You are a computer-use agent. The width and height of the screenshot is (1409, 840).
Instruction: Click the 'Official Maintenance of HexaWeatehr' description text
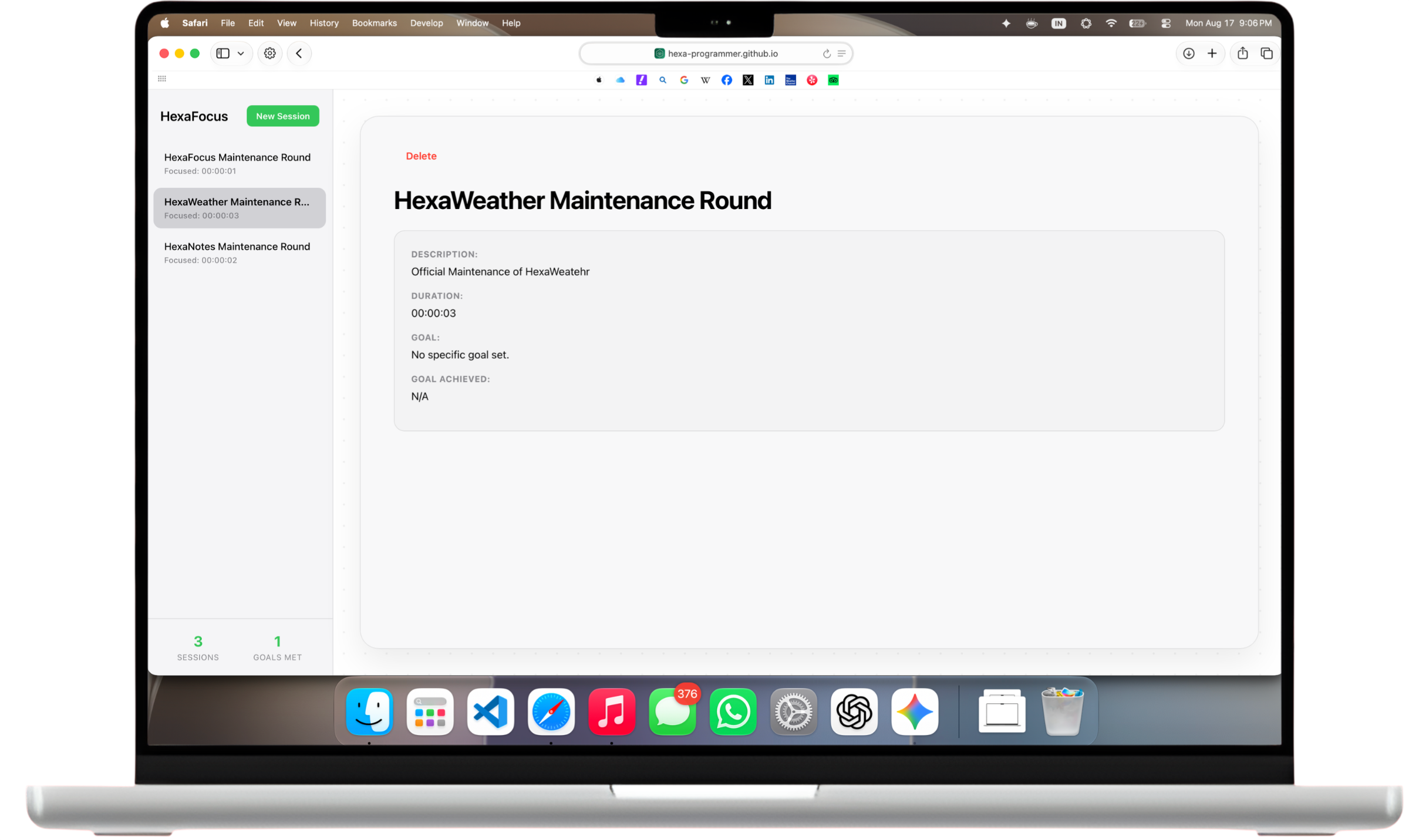pyautogui.click(x=500, y=272)
